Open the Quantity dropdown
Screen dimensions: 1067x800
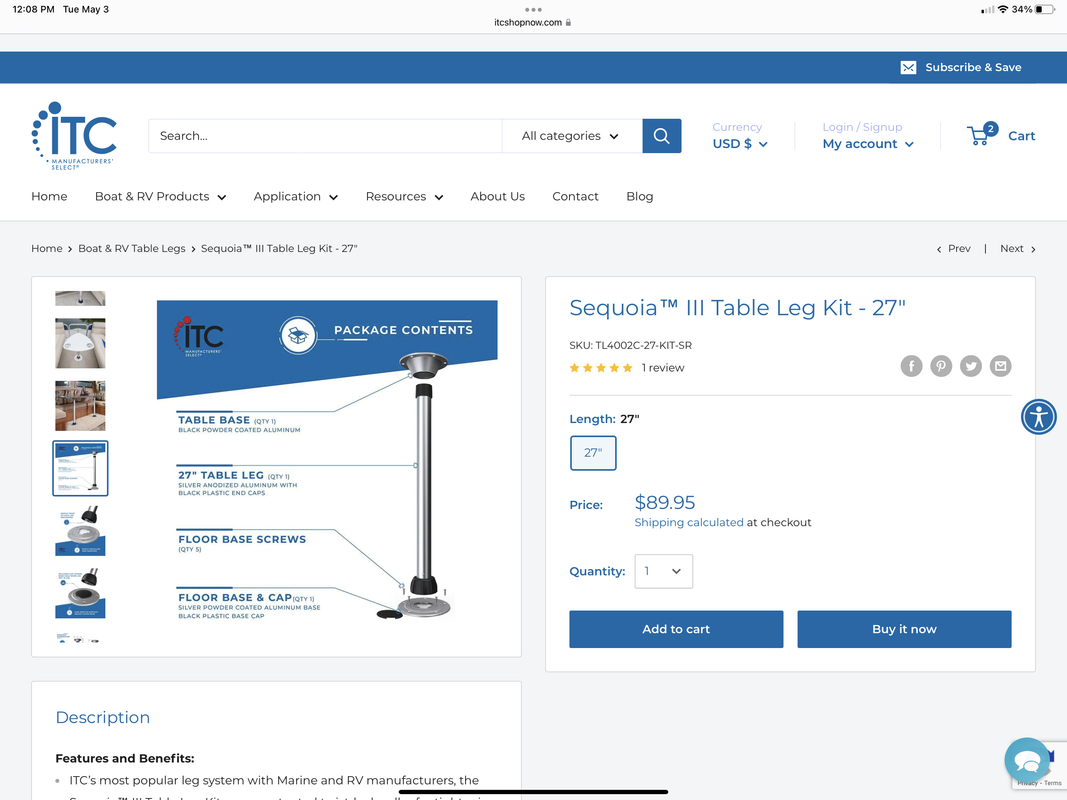click(x=663, y=571)
